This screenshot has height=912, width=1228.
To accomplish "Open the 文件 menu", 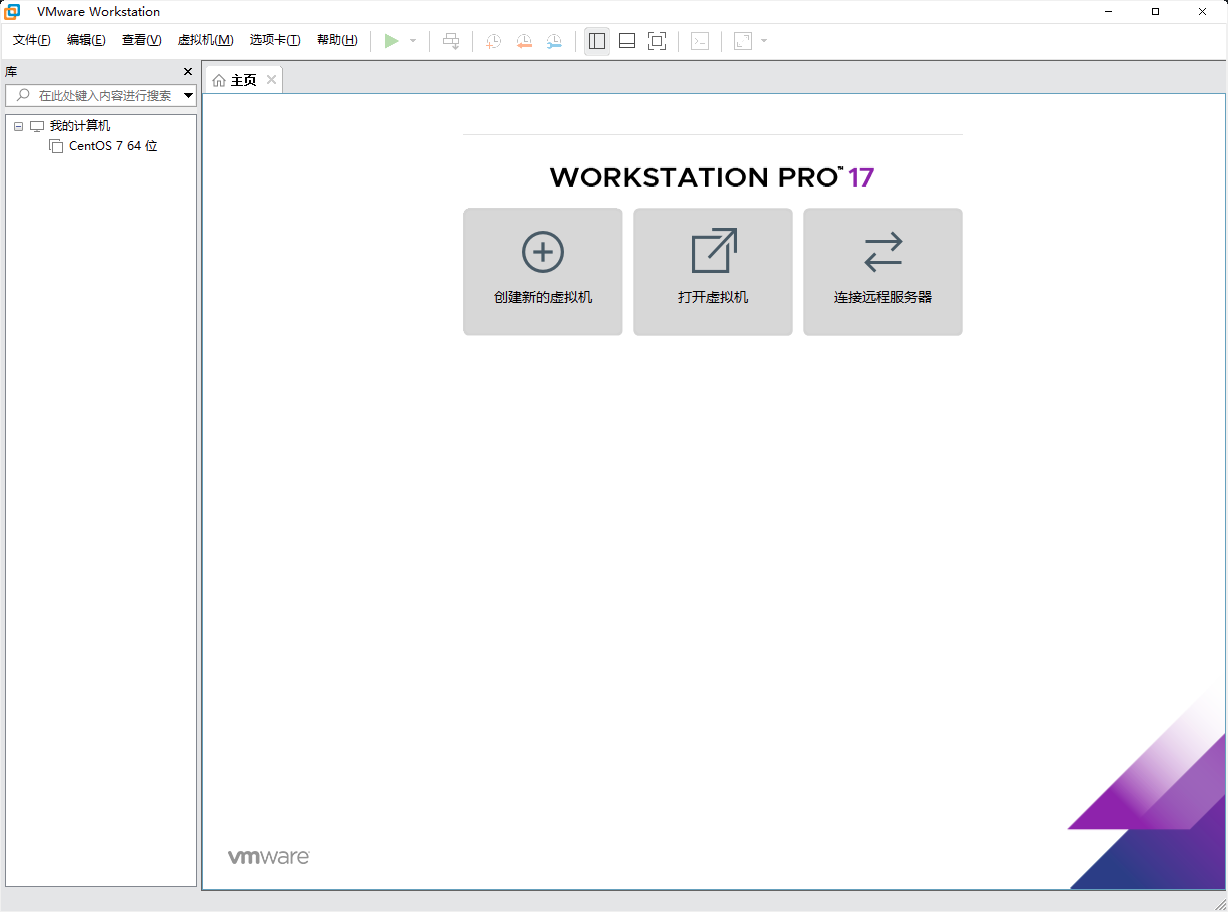I will (30, 40).
